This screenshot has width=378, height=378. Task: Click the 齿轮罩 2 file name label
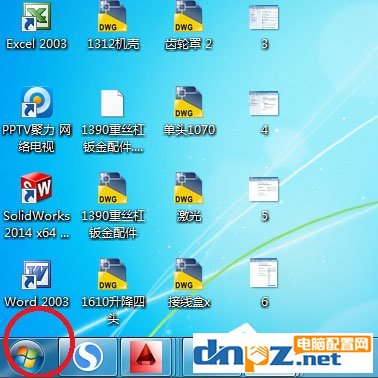pyautogui.click(x=189, y=44)
